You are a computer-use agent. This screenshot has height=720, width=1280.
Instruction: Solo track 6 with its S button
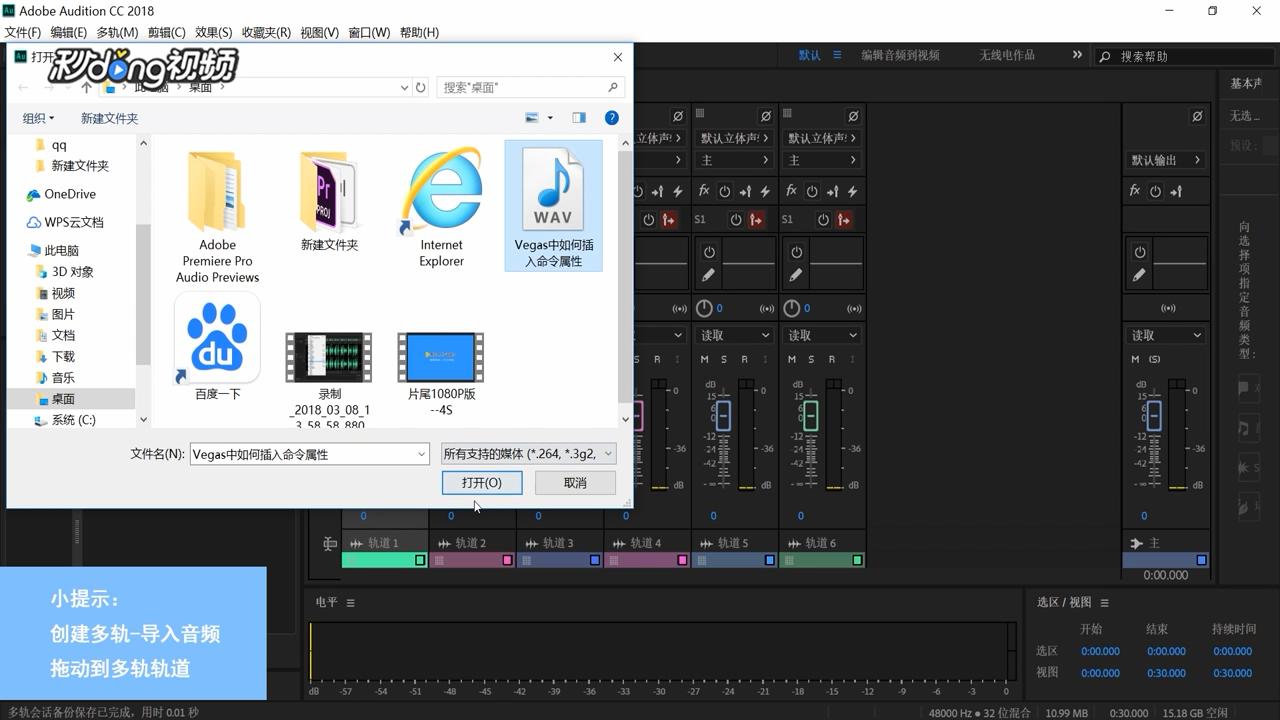tap(811, 359)
